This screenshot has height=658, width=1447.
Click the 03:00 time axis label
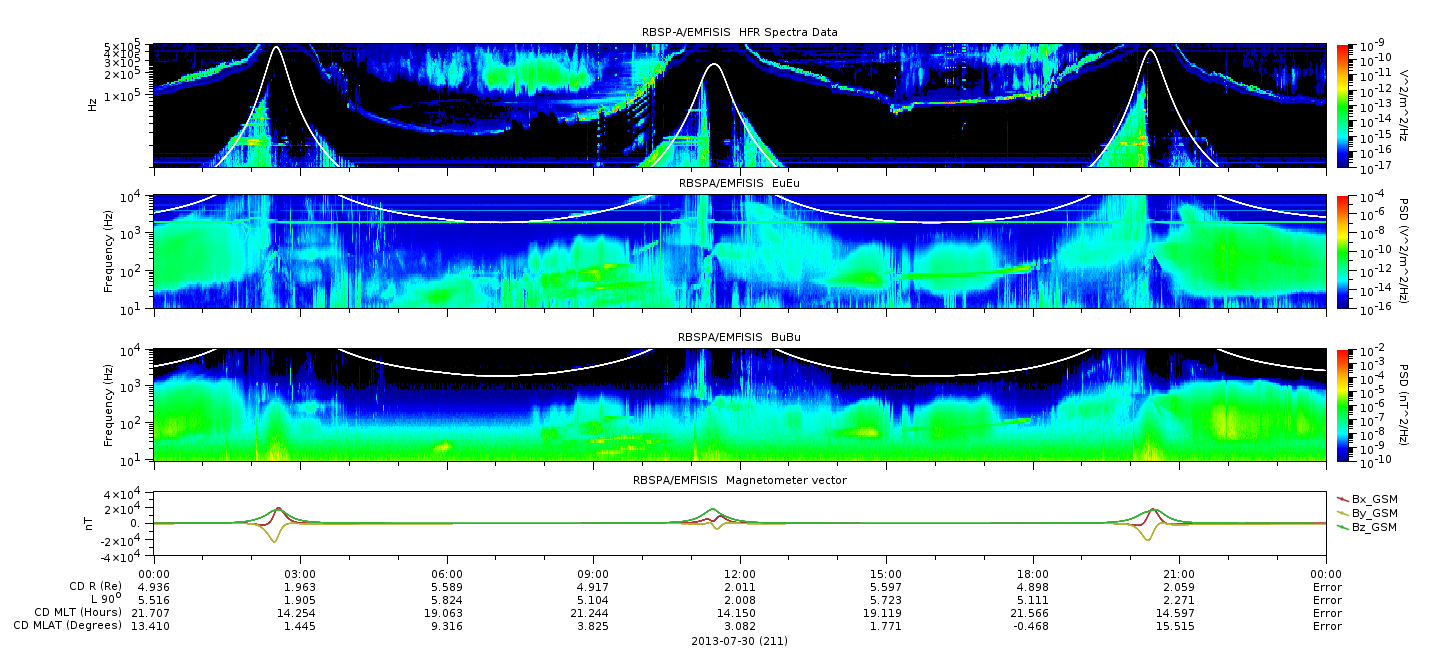point(300,574)
